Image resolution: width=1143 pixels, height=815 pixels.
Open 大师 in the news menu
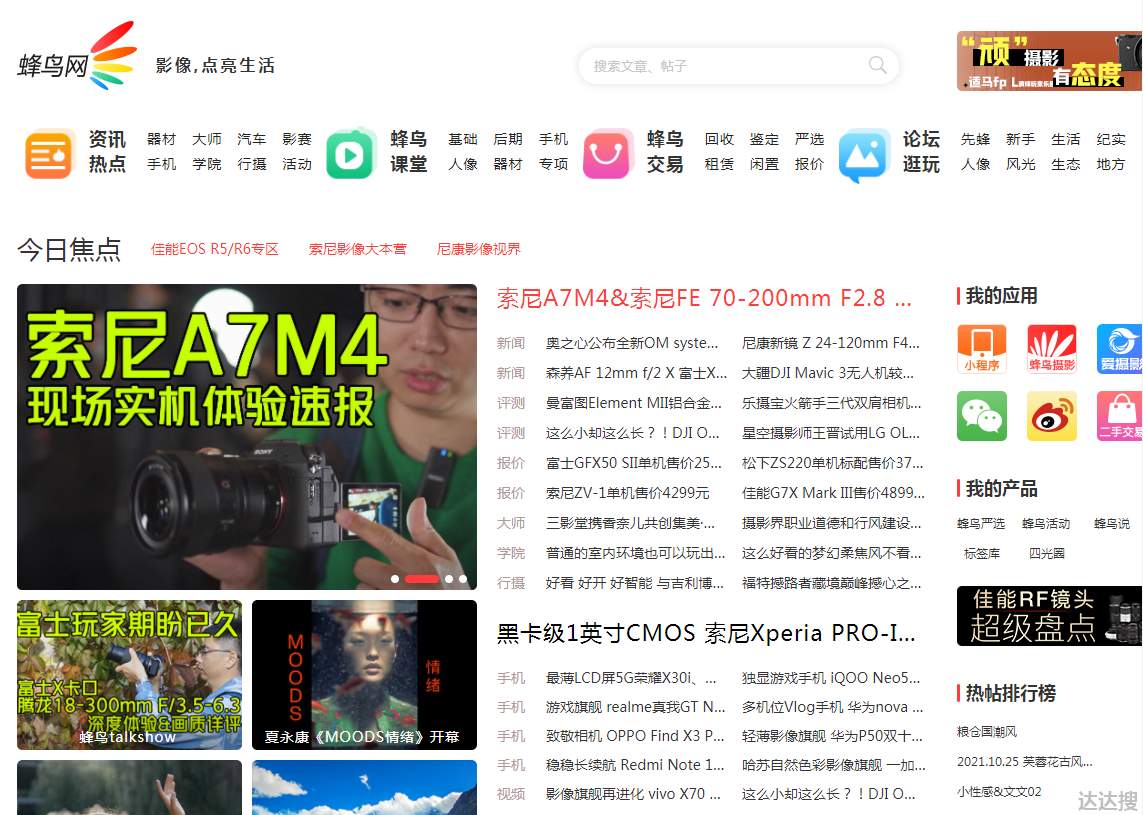pyautogui.click(x=207, y=139)
